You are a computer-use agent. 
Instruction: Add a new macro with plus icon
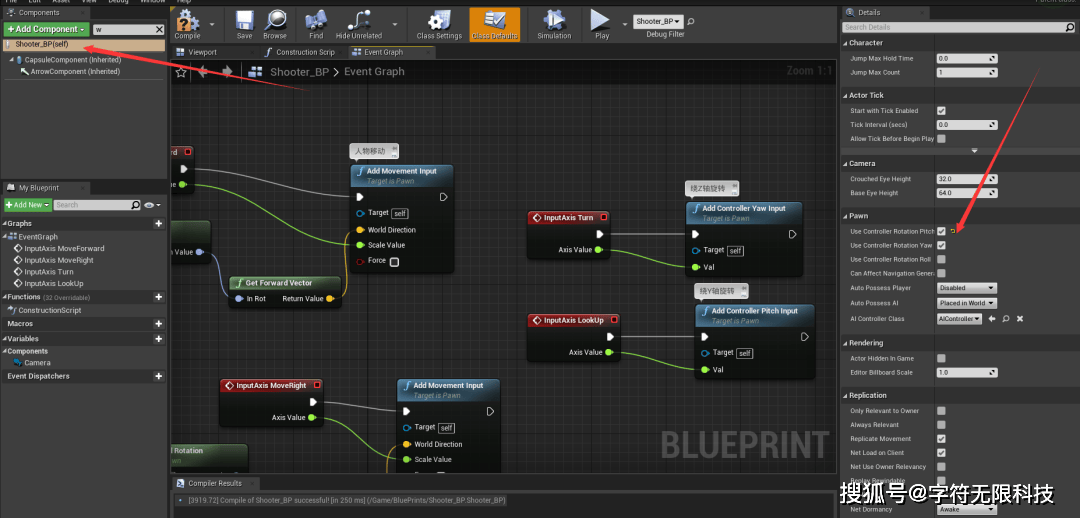point(158,324)
